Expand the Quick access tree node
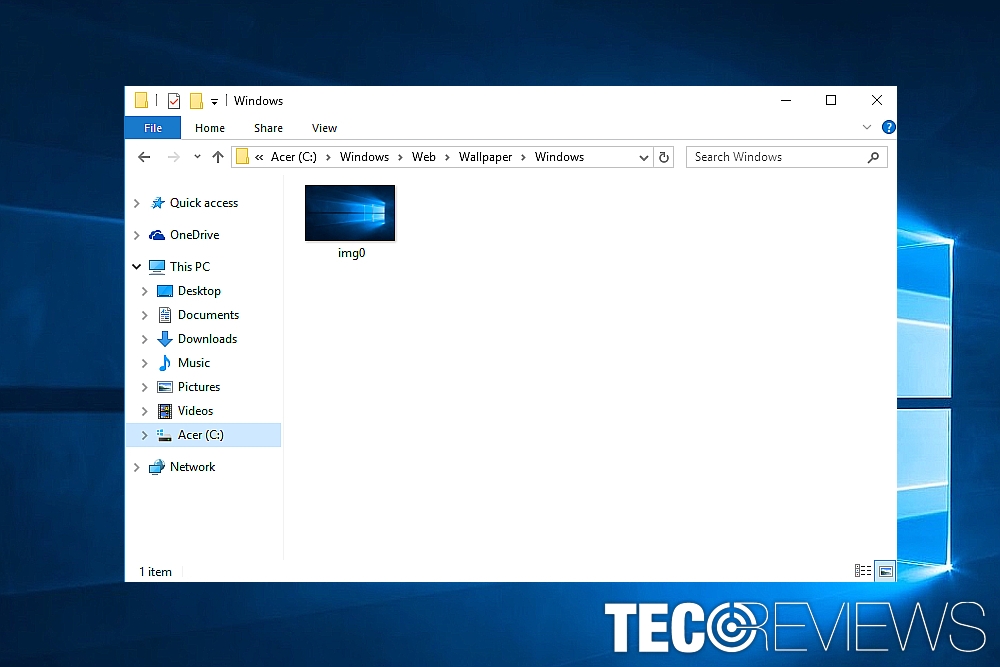Screen dimensions: 1000x667 coord(136,203)
